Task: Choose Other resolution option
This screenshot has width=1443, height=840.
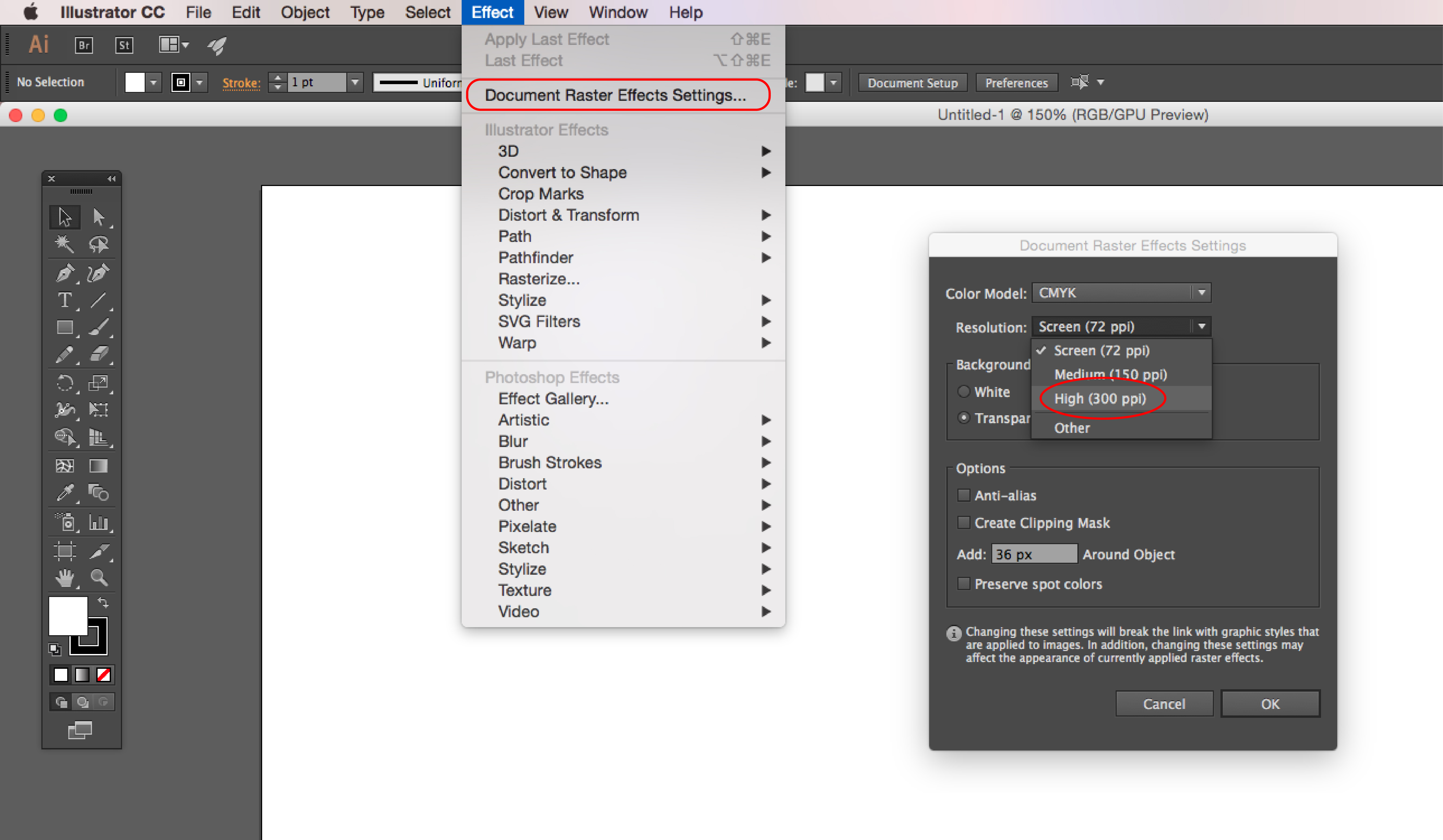Action: (x=1121, y=428)
